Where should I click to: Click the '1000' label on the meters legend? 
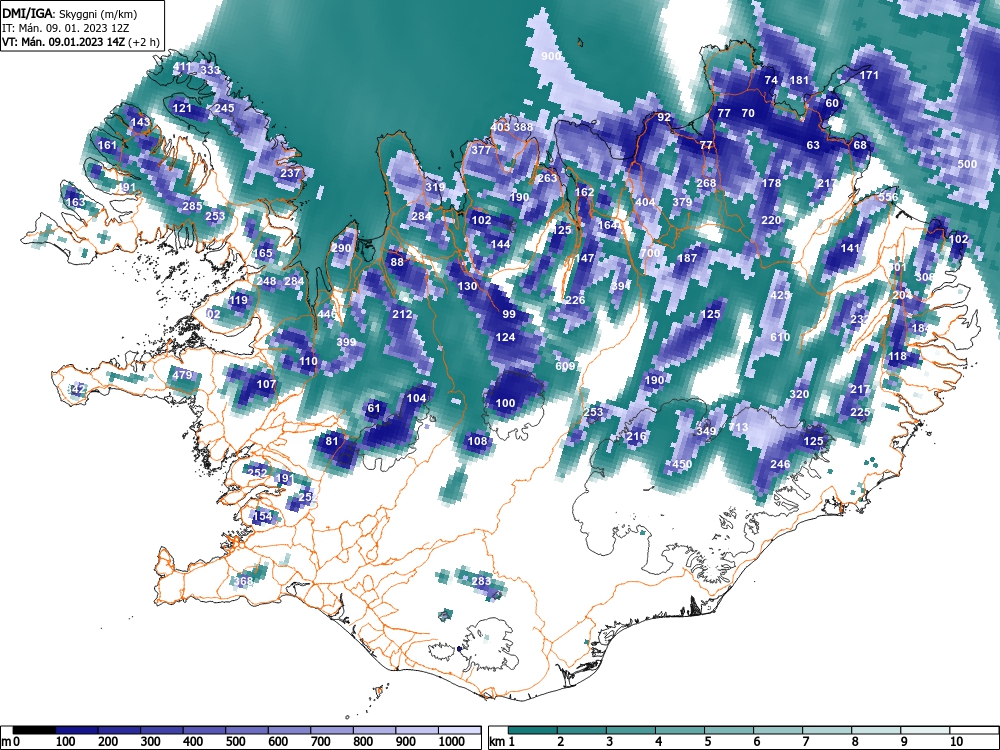pyautogui.click(x=452, y=742)
